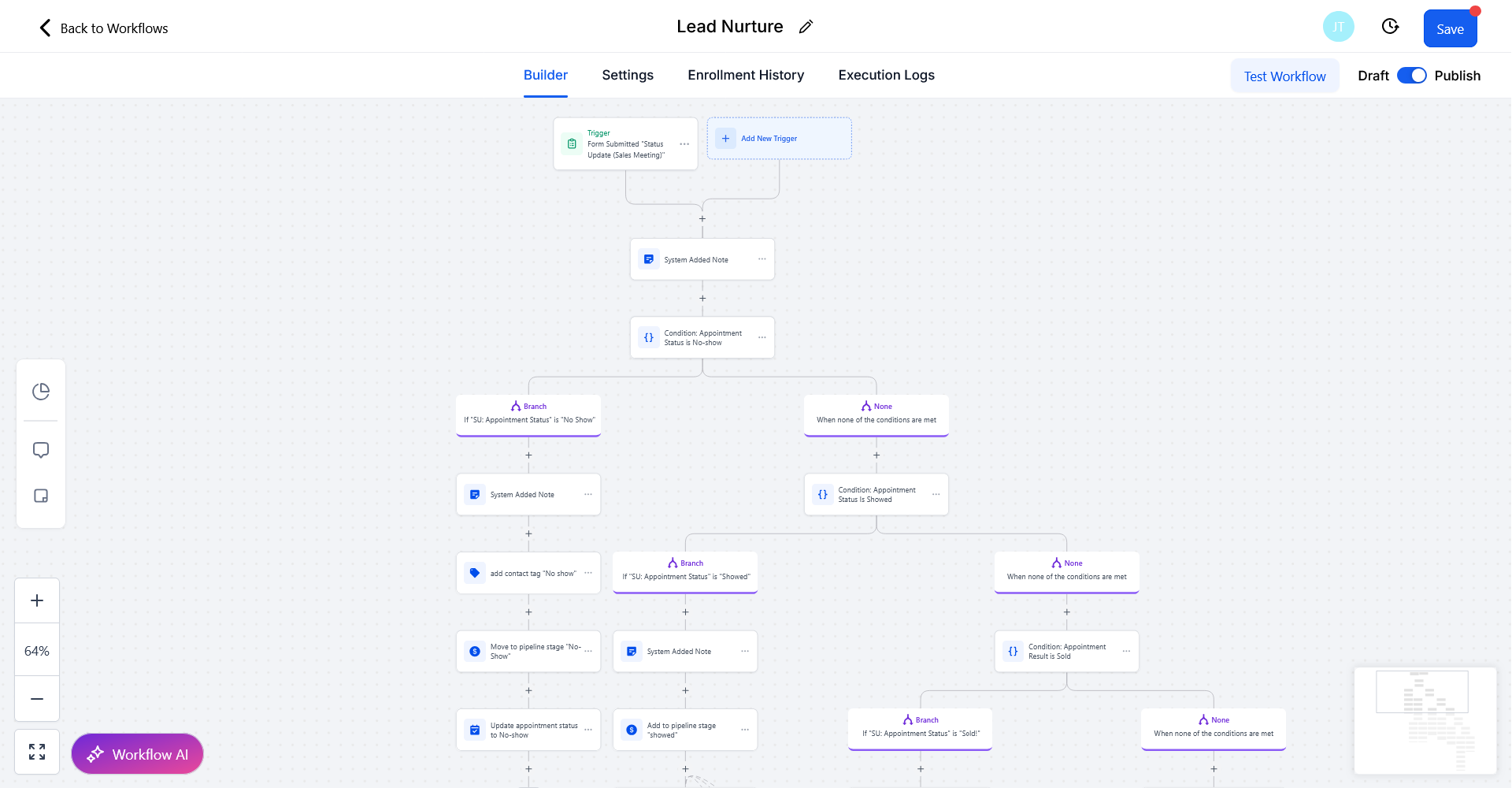Switch to the Settings tab
Screen dimensions: 1512x788
coord(628,75)
